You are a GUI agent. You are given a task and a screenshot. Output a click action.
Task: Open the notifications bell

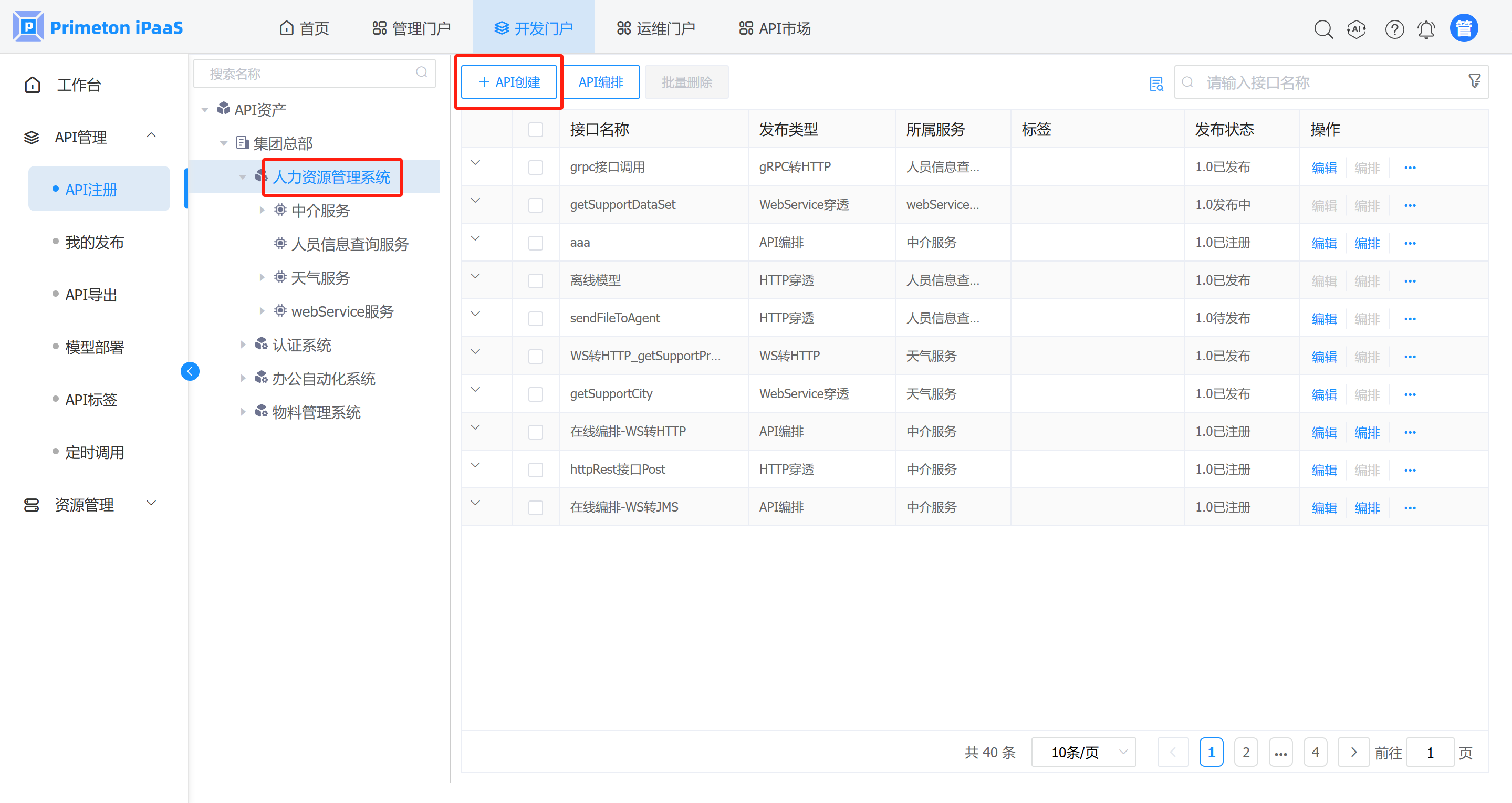coord(1426,29)
